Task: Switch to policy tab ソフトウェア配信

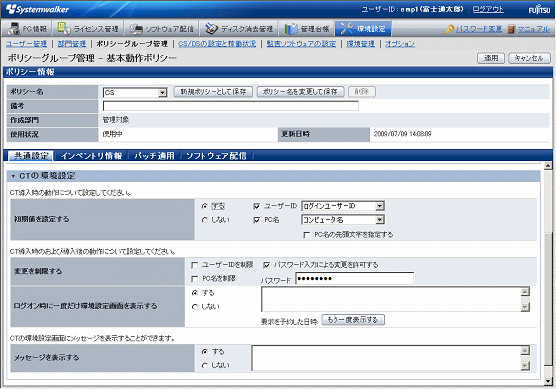Action: tap(216, 156)
